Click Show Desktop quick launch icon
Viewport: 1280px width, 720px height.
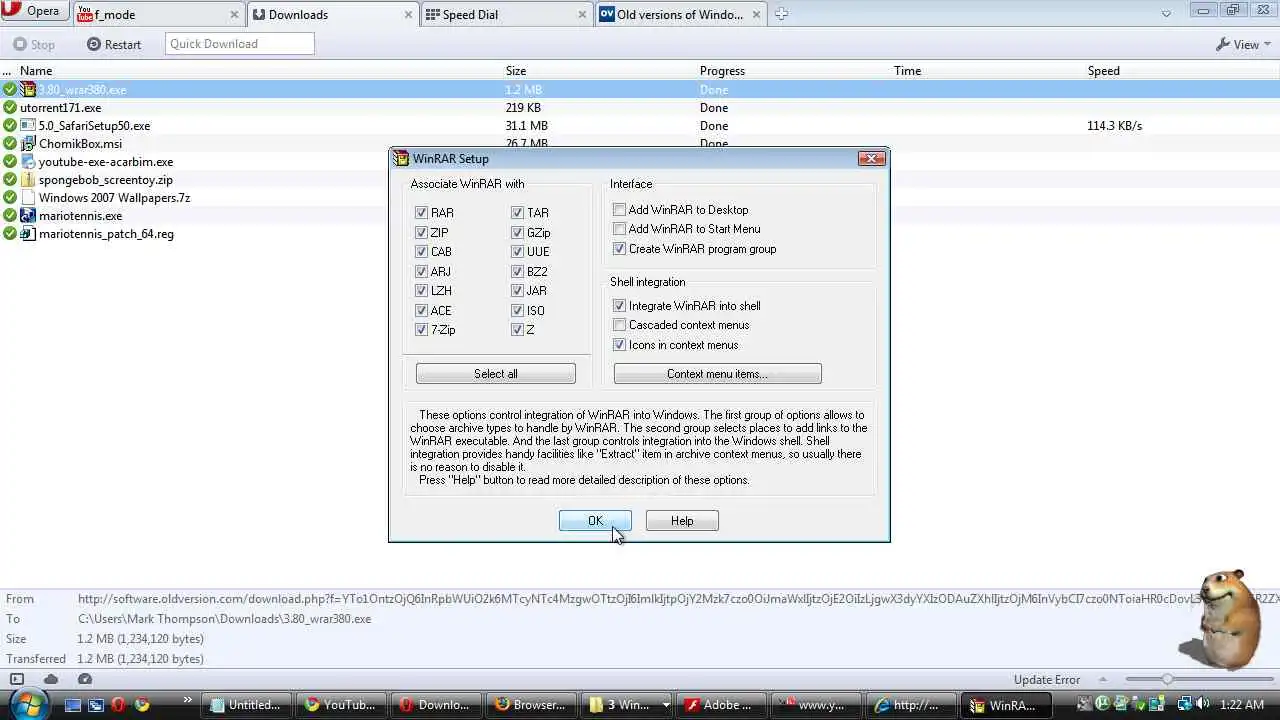[x=72, y=705]
